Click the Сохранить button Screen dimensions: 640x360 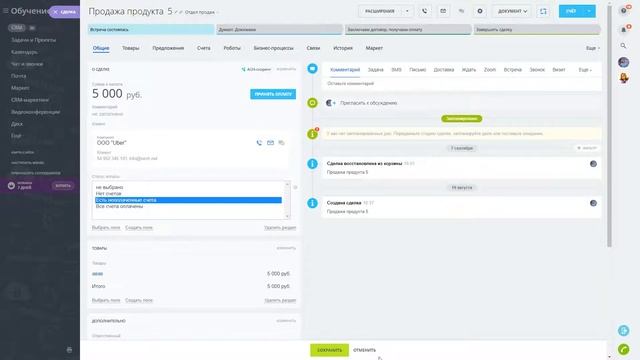(x=329, y=350)
